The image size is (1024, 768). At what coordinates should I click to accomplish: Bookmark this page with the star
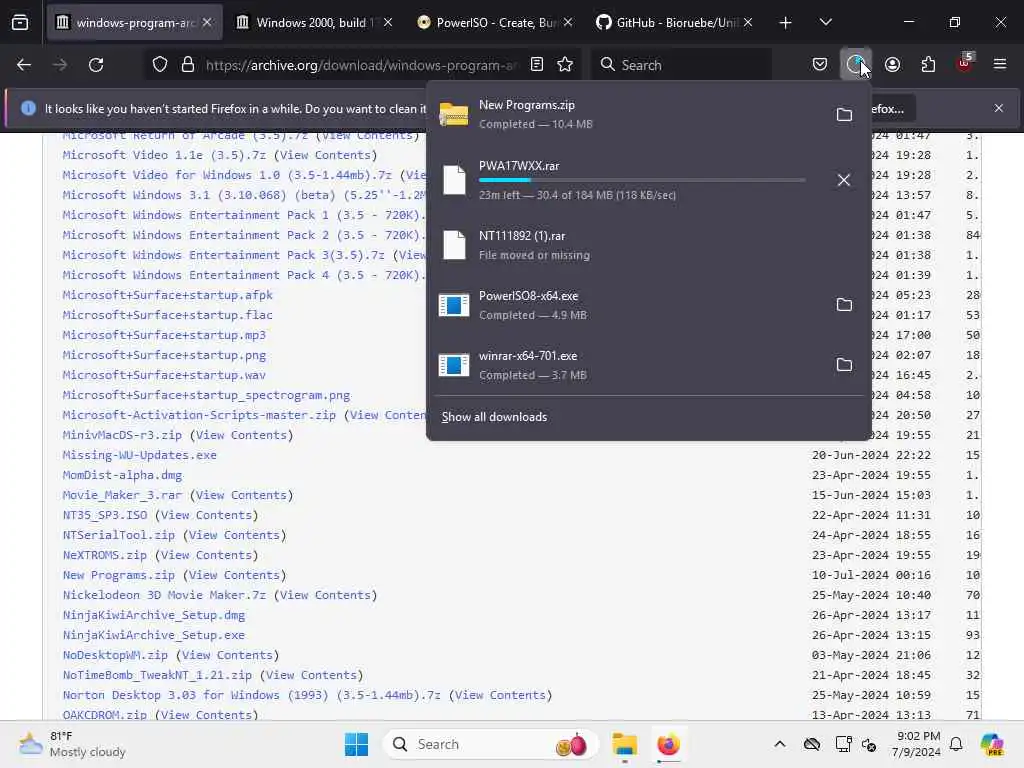tap(566, 65)
